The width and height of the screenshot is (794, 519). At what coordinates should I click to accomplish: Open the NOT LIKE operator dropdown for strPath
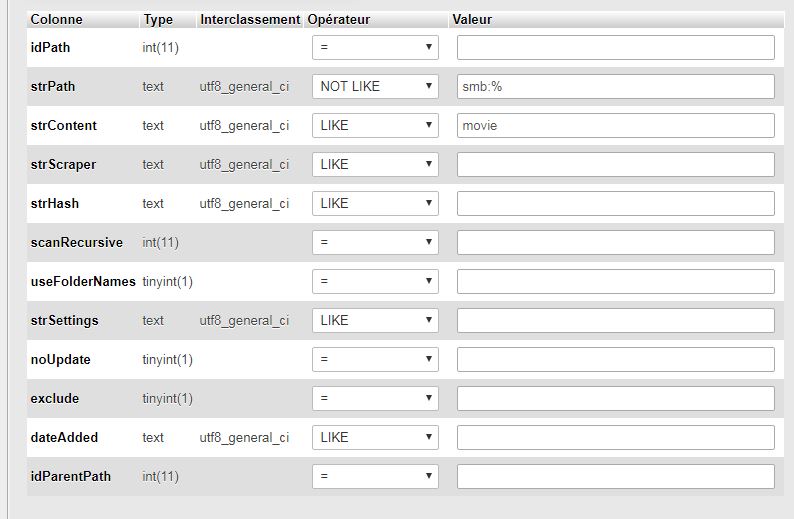[x=375, y=86]
